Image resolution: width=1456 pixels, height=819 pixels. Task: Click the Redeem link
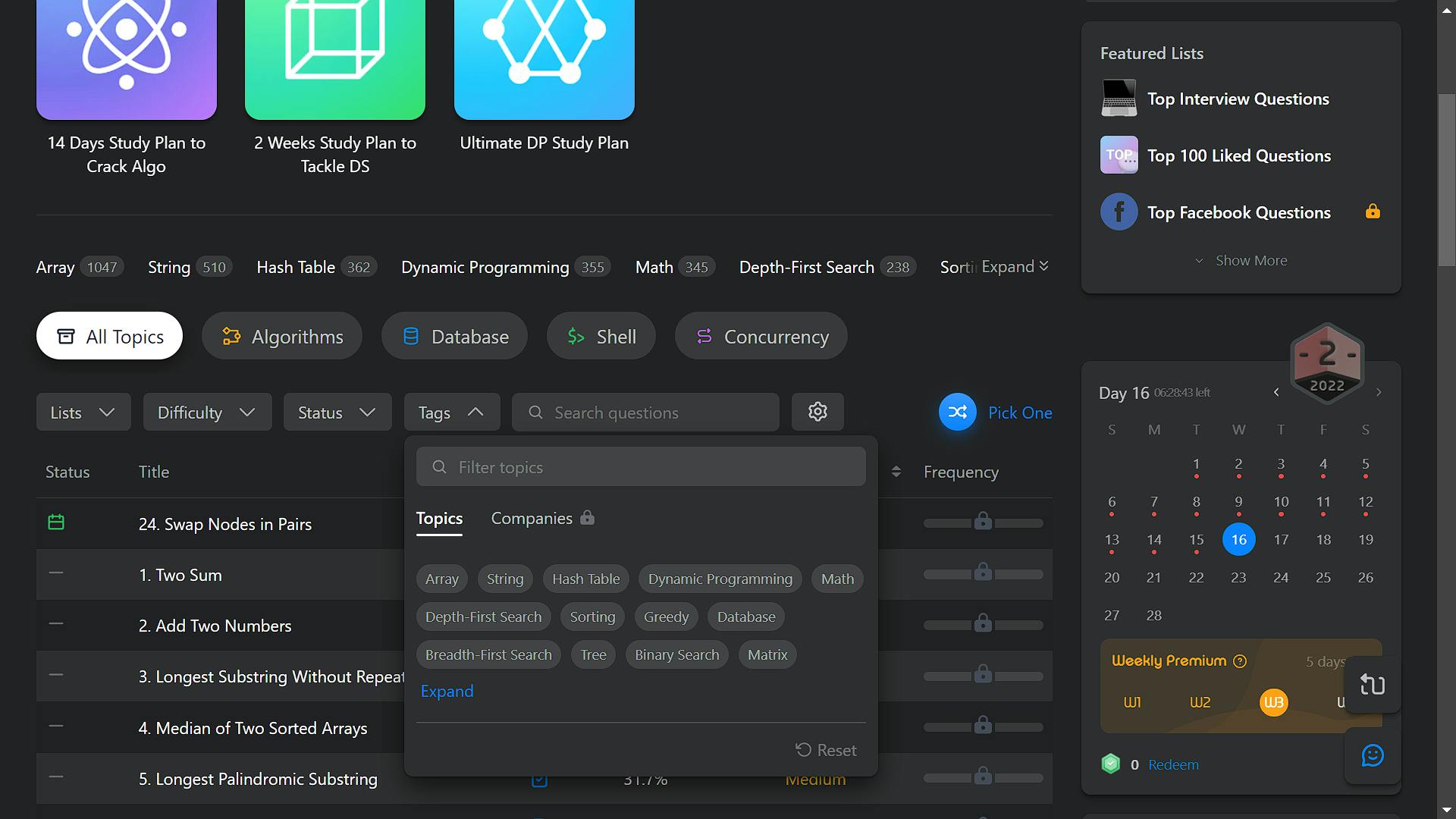tap(1173, 764)
